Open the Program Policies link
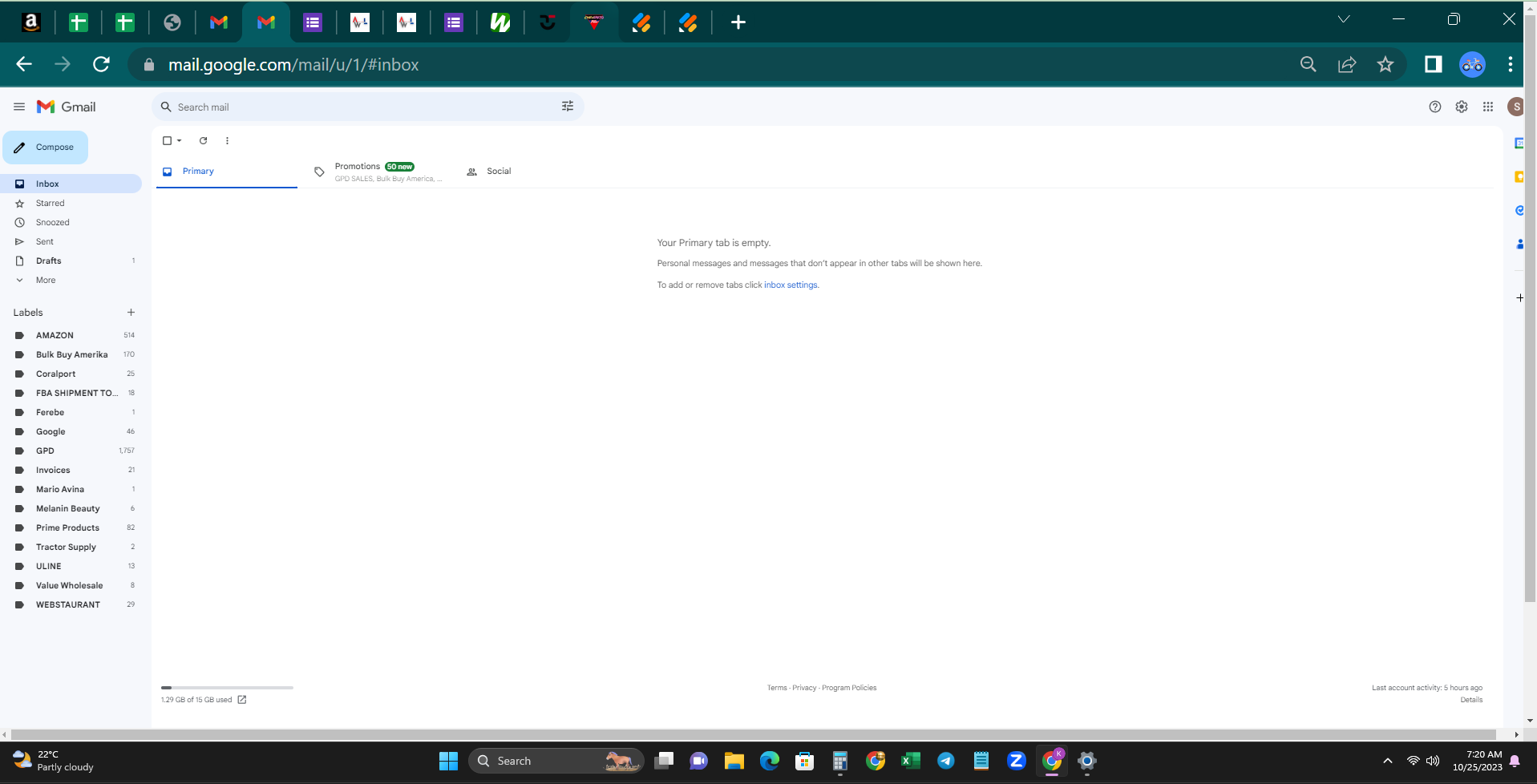This screenshot has width=1537, height=784. pos(849,688)
